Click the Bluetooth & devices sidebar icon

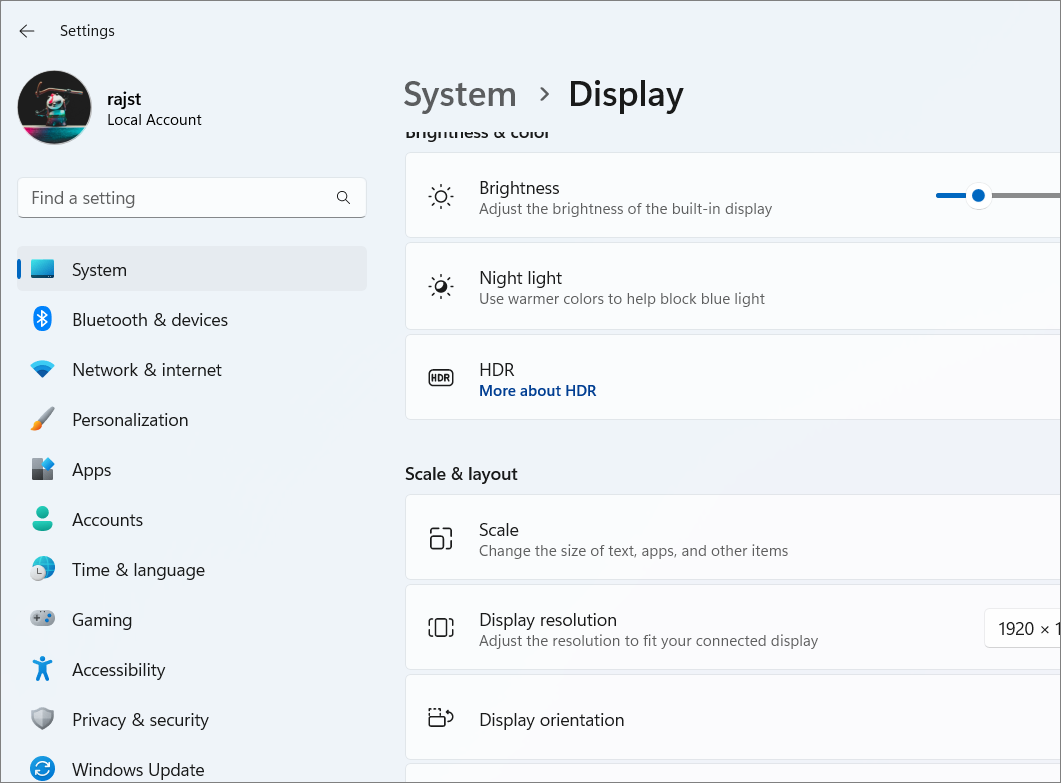click(42, 319)
